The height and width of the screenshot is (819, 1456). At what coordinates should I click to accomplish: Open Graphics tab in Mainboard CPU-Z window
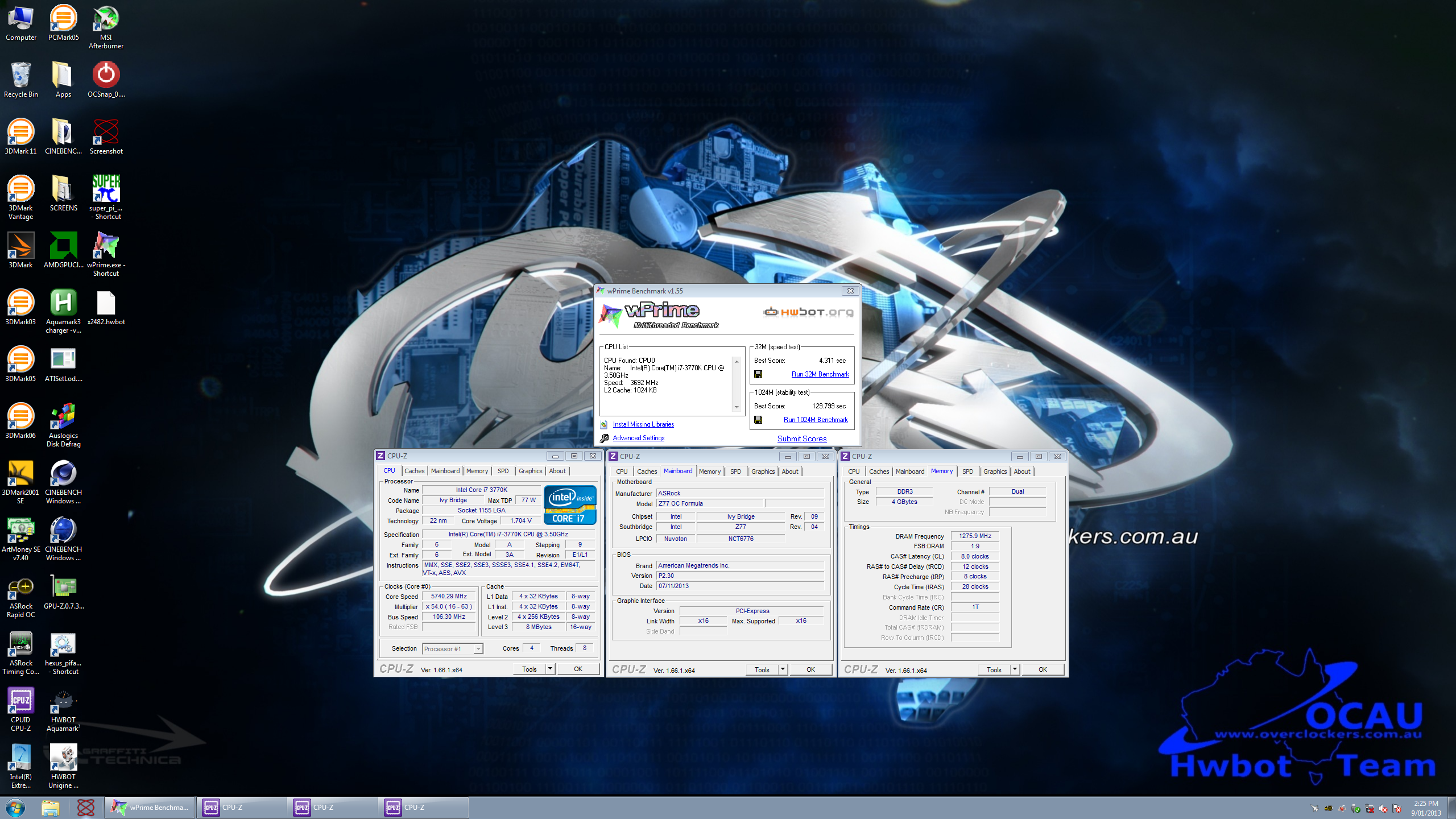[763, 471]
